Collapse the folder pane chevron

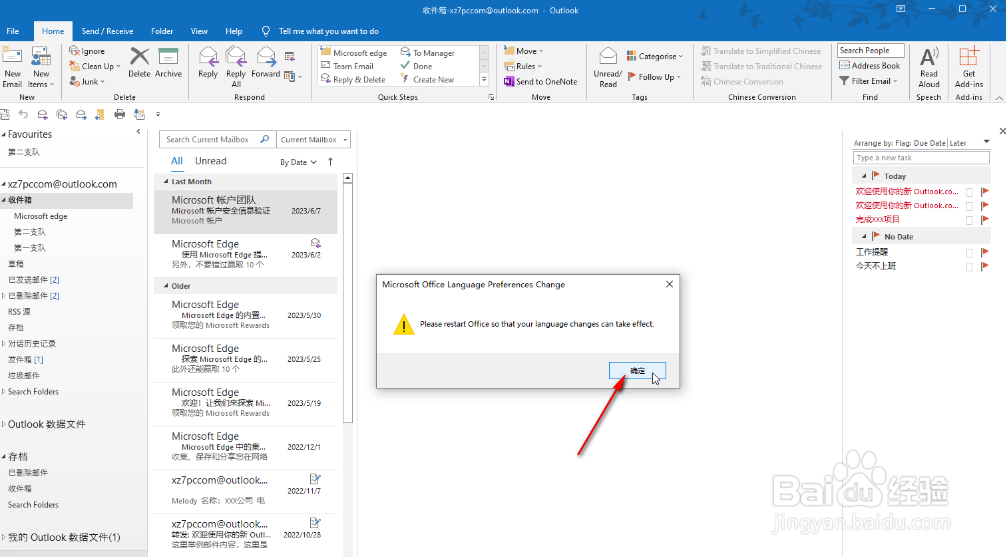point(139,132)
